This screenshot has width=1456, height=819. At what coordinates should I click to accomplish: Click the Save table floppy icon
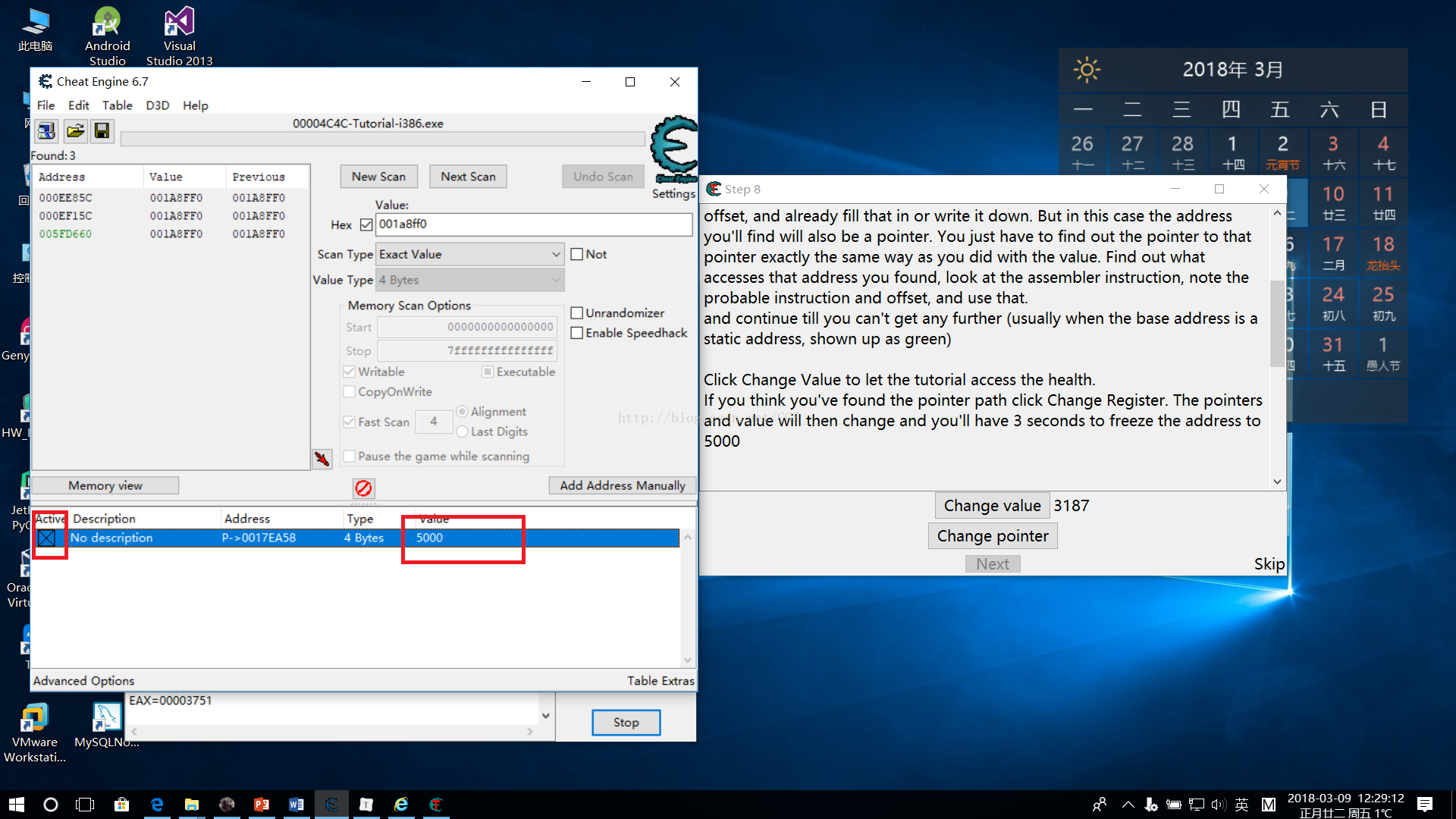click(102, 131)
